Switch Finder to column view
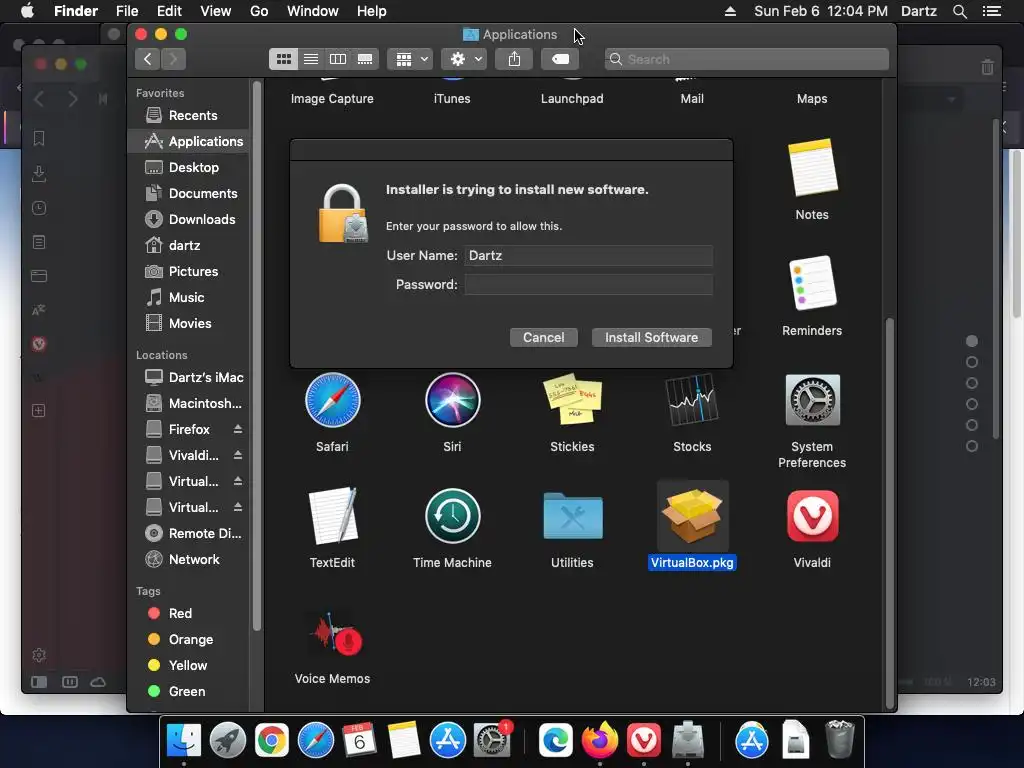Viewport: 1024px width, 768px height. (338, 59)
